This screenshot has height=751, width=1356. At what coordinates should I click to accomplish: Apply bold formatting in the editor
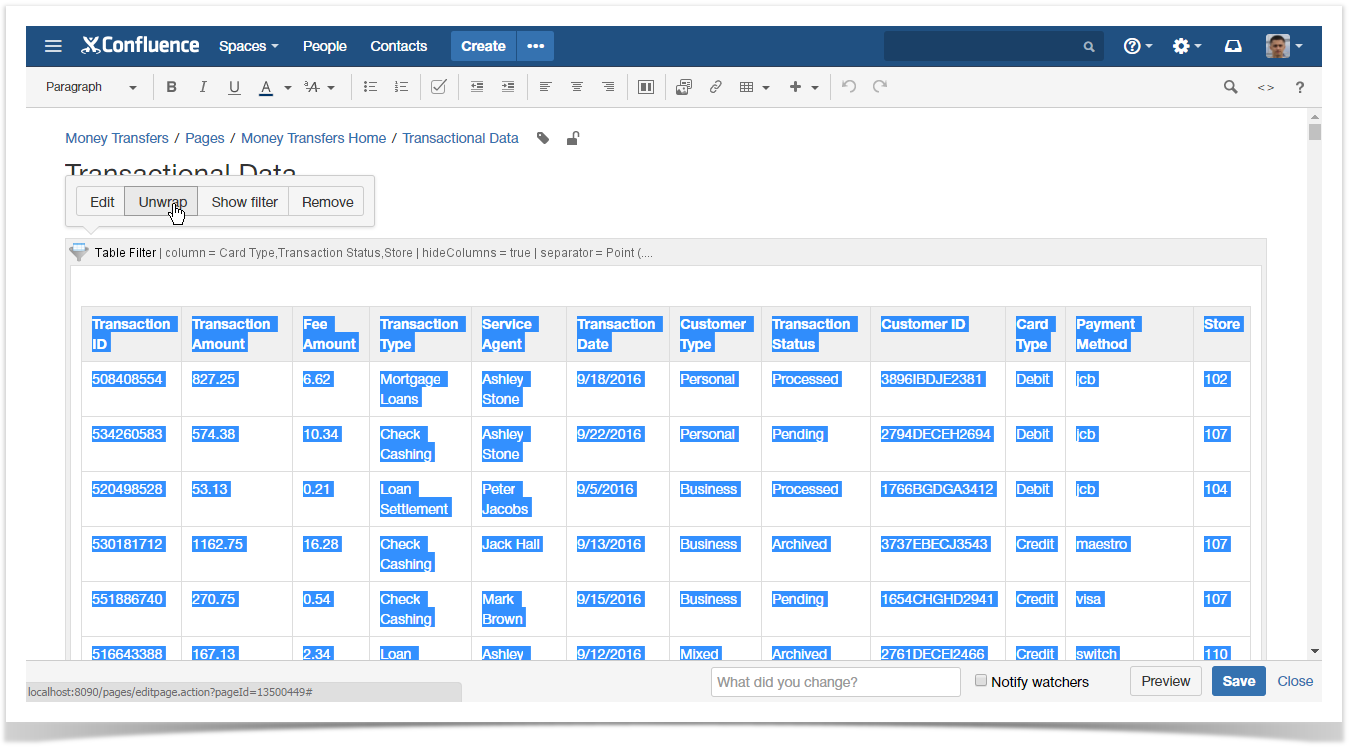pos(171,87)
